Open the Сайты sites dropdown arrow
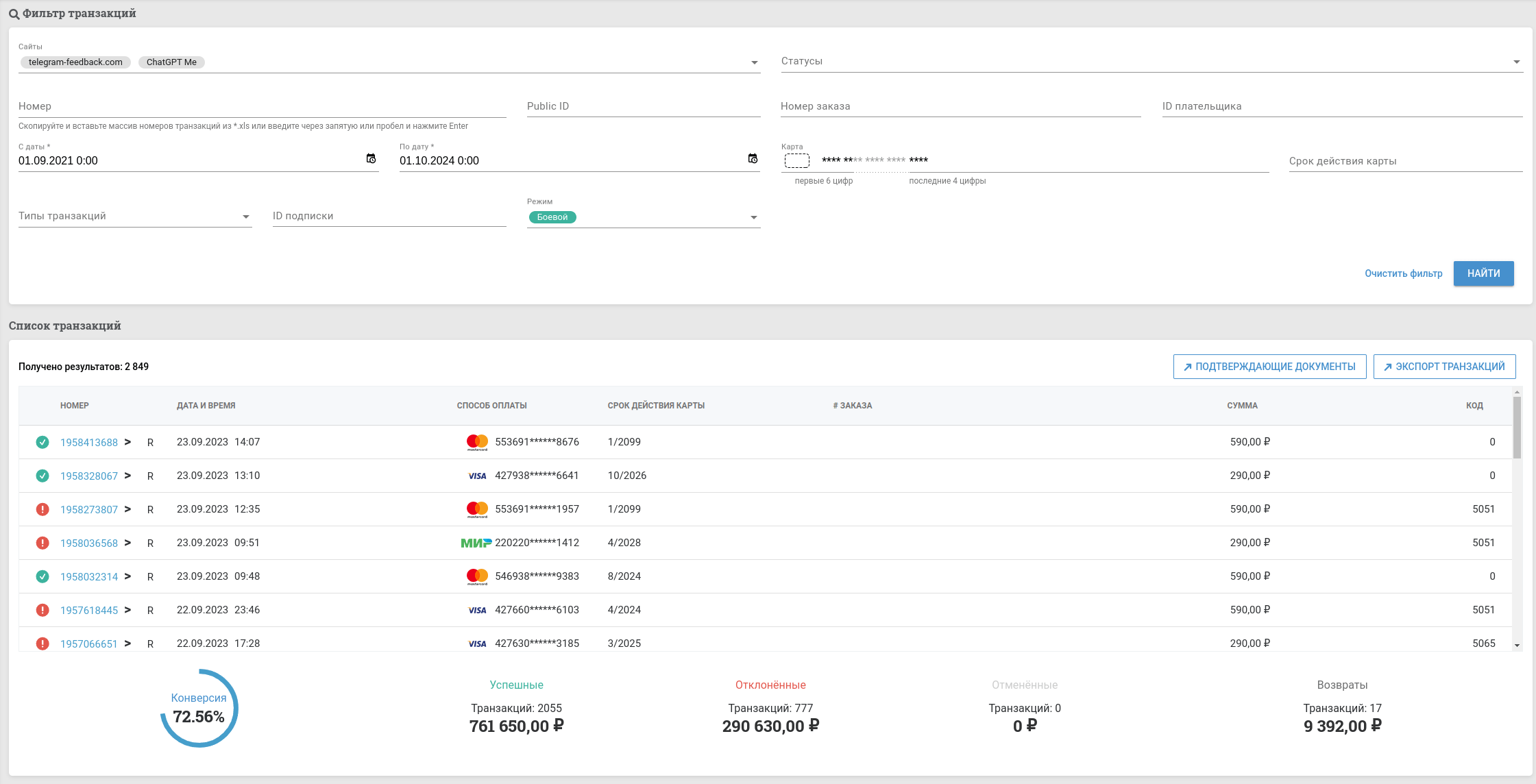The width and height of the screenshot is (1536, 784). [754, 62]
